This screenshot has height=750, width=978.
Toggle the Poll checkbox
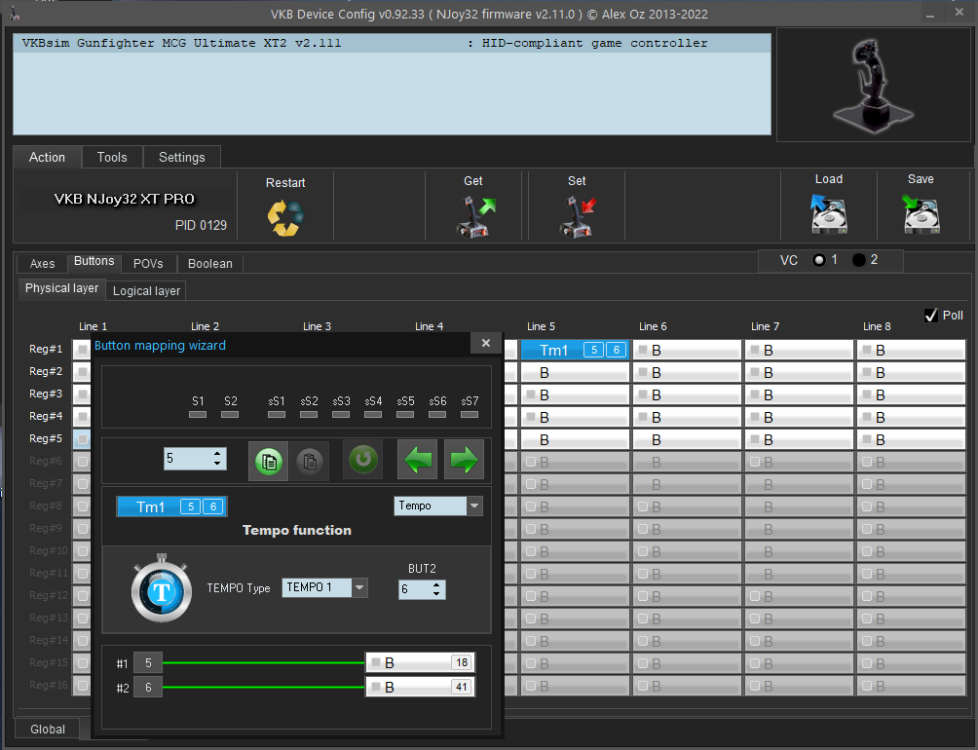click(931, 315)
